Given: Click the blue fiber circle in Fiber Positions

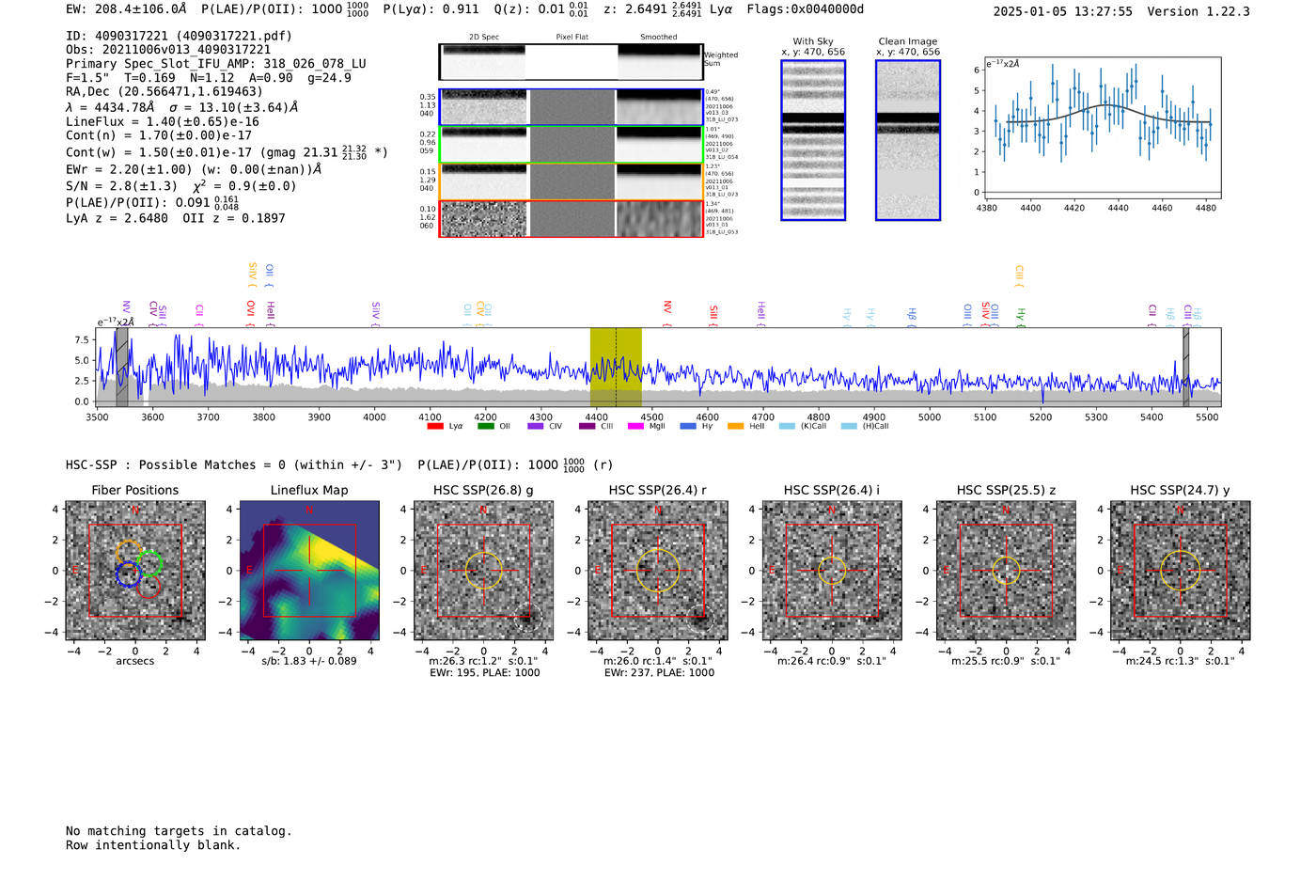Looking at the screenshot, I should pyautogui.click(x=128, y=574).
